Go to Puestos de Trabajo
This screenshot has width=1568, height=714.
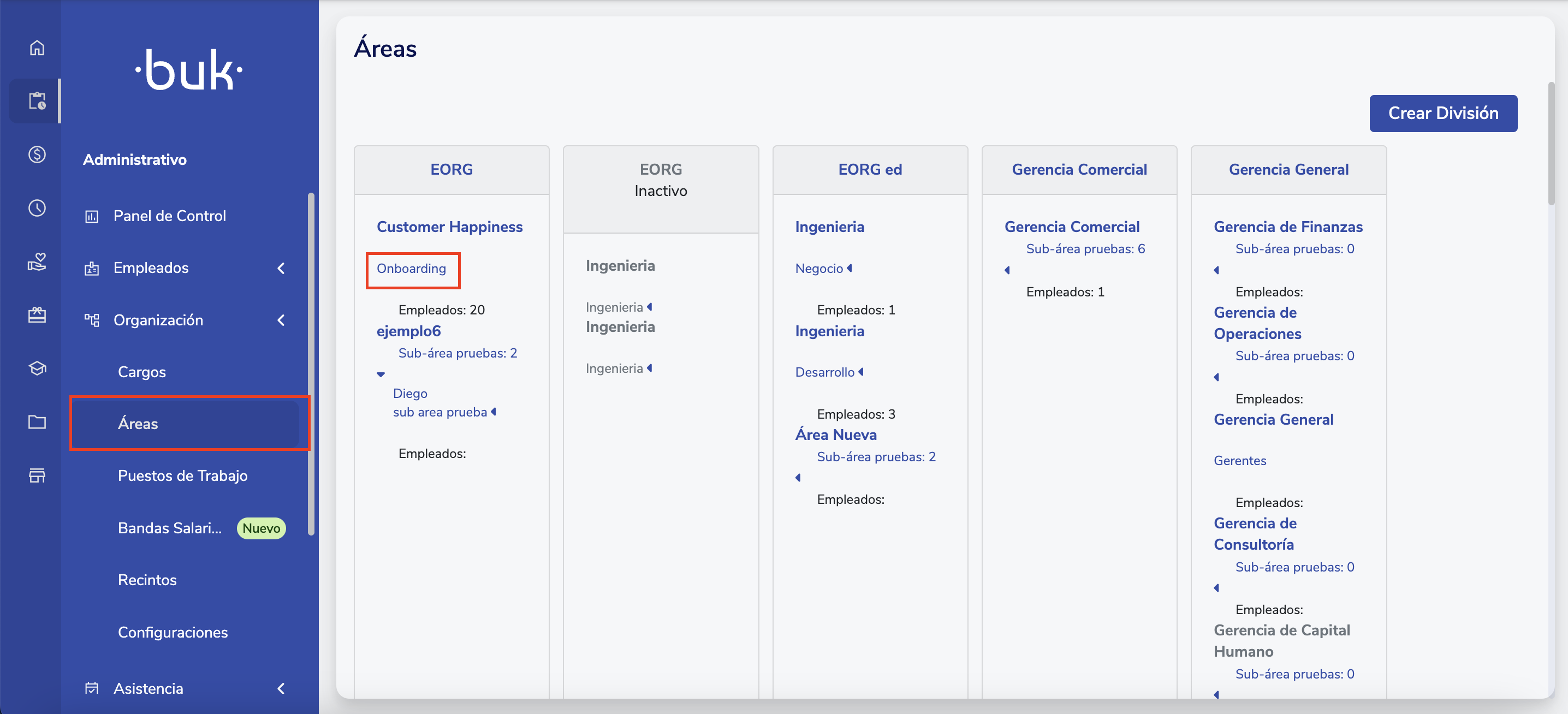tap(182, 475)
